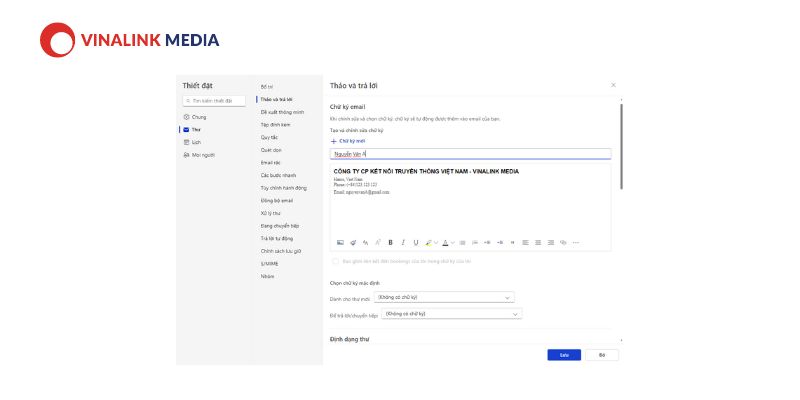Open the font size tool
The width and height of the screenshot is (800, 400).
365,243
